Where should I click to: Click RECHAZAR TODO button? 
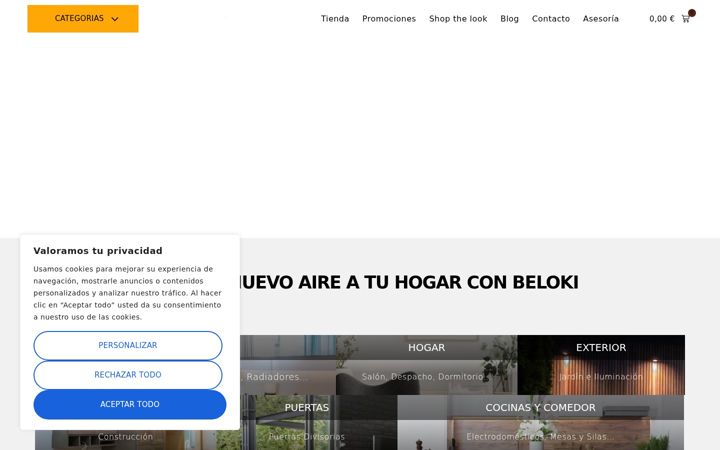click(128, 375)
